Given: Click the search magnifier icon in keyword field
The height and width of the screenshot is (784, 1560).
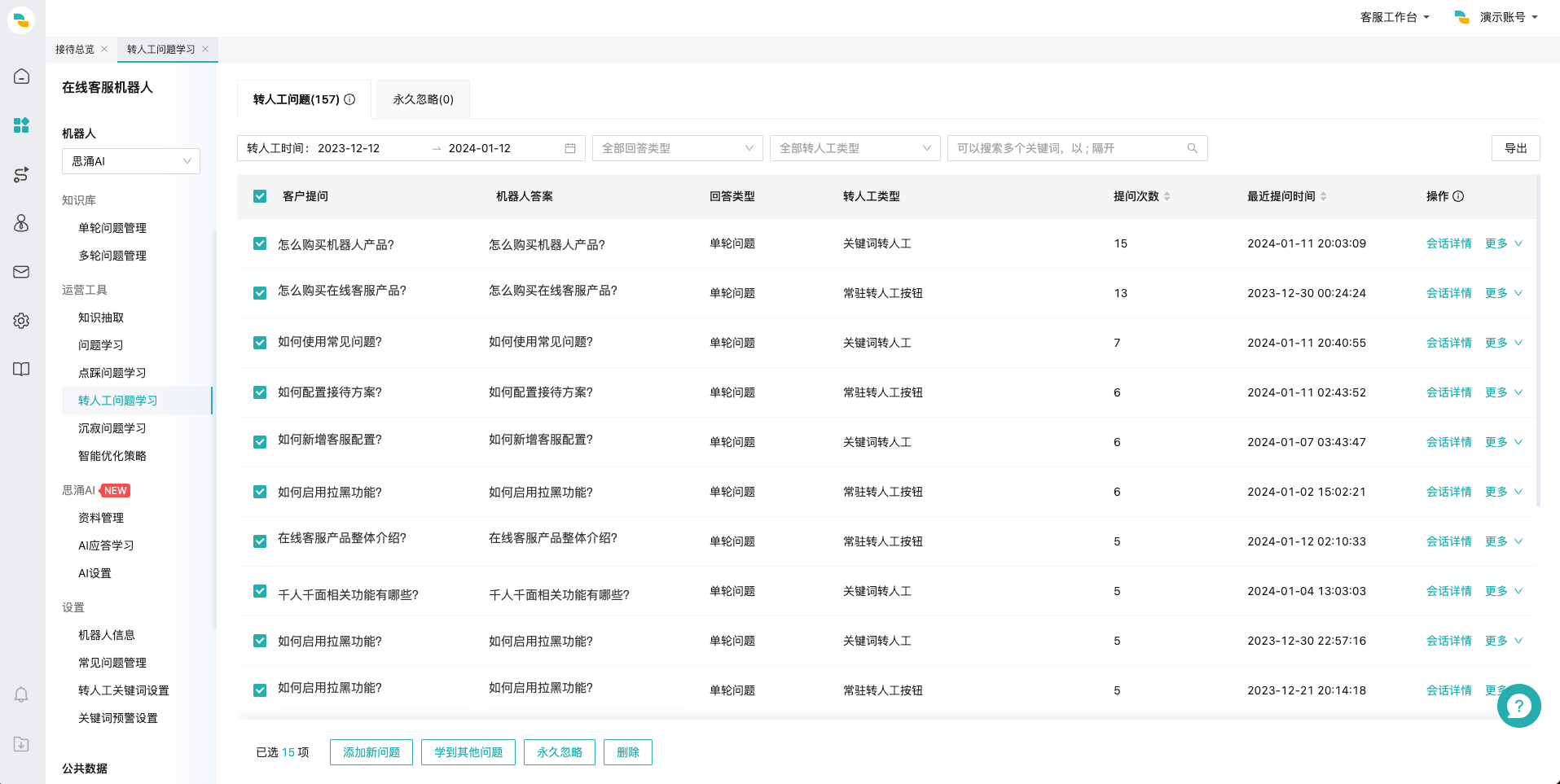Looking at the screenshot, I should tap(1192, 148).
